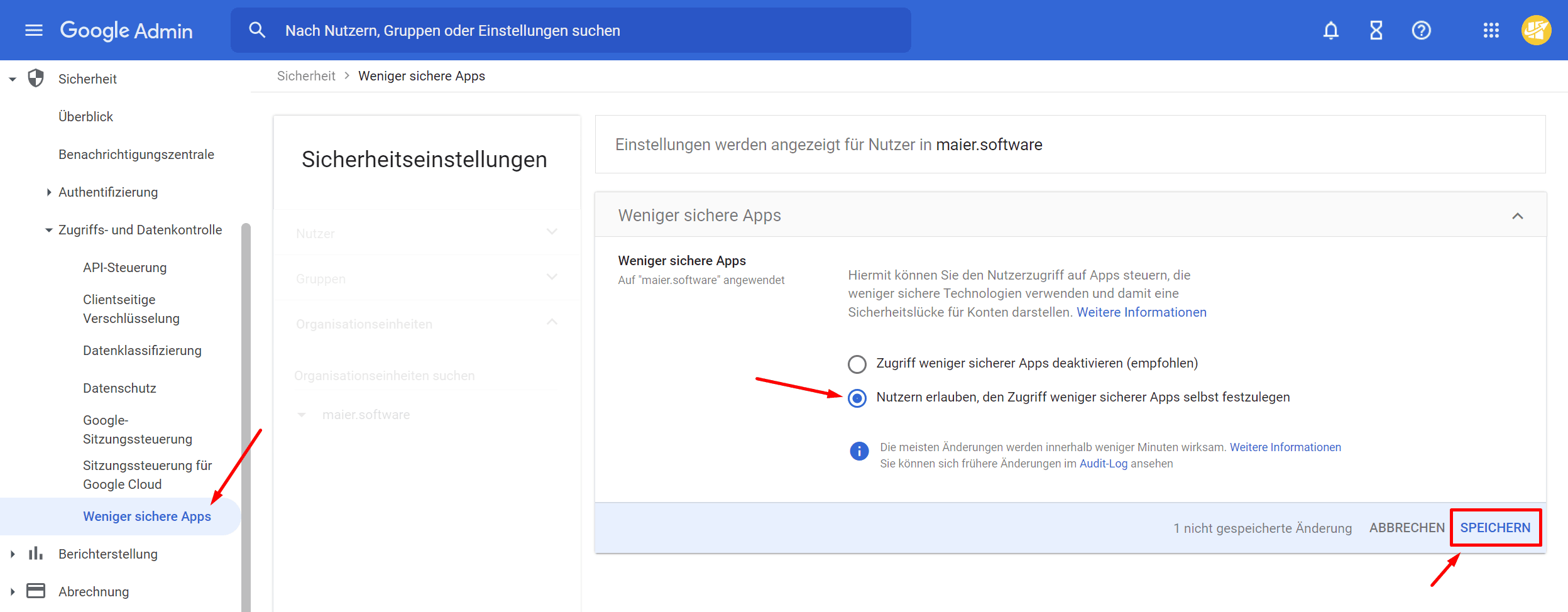Open the Google apps grid

pyautogui.click(x=1491, y=30)
